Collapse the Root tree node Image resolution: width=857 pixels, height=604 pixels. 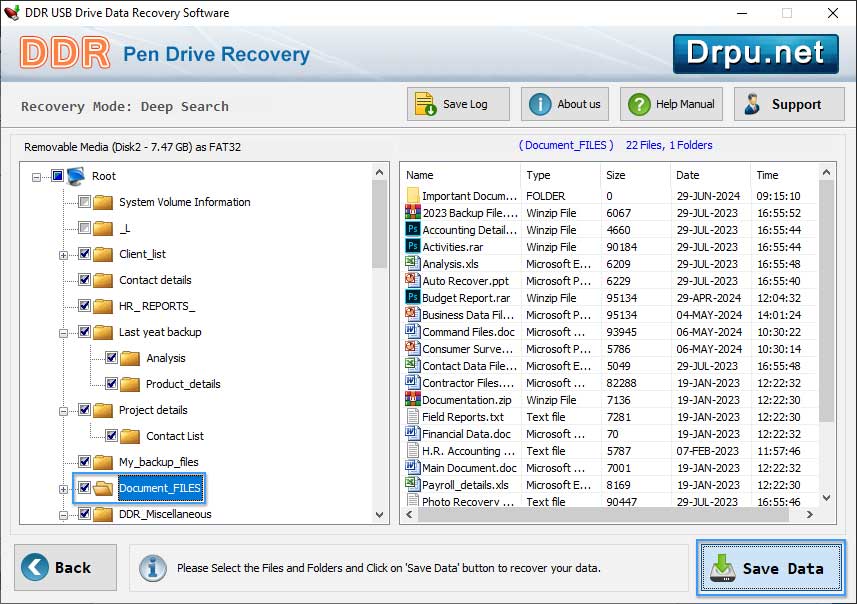click(x=36, y=177)
